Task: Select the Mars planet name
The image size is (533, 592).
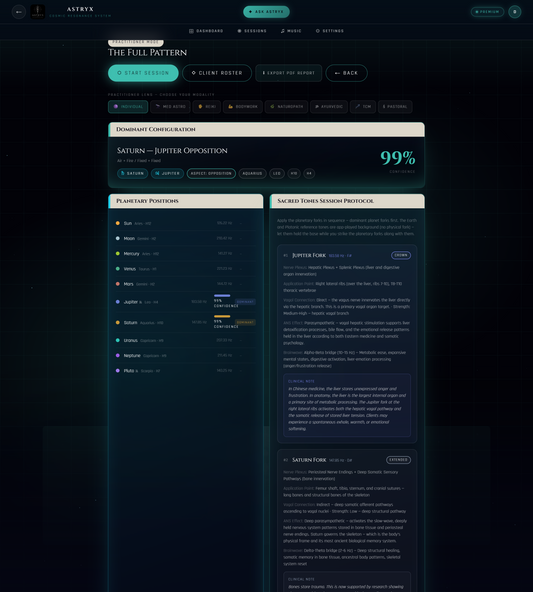Action: (128, 284)
